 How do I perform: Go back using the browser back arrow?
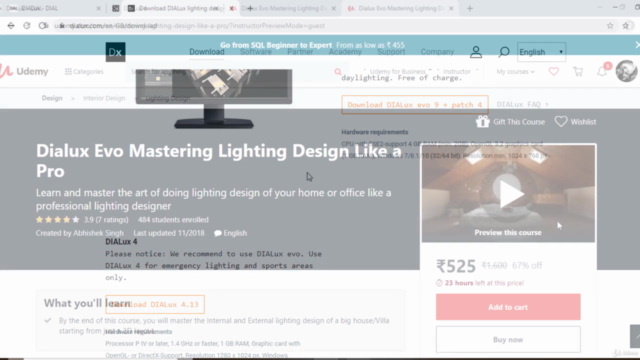pos(11,26)
